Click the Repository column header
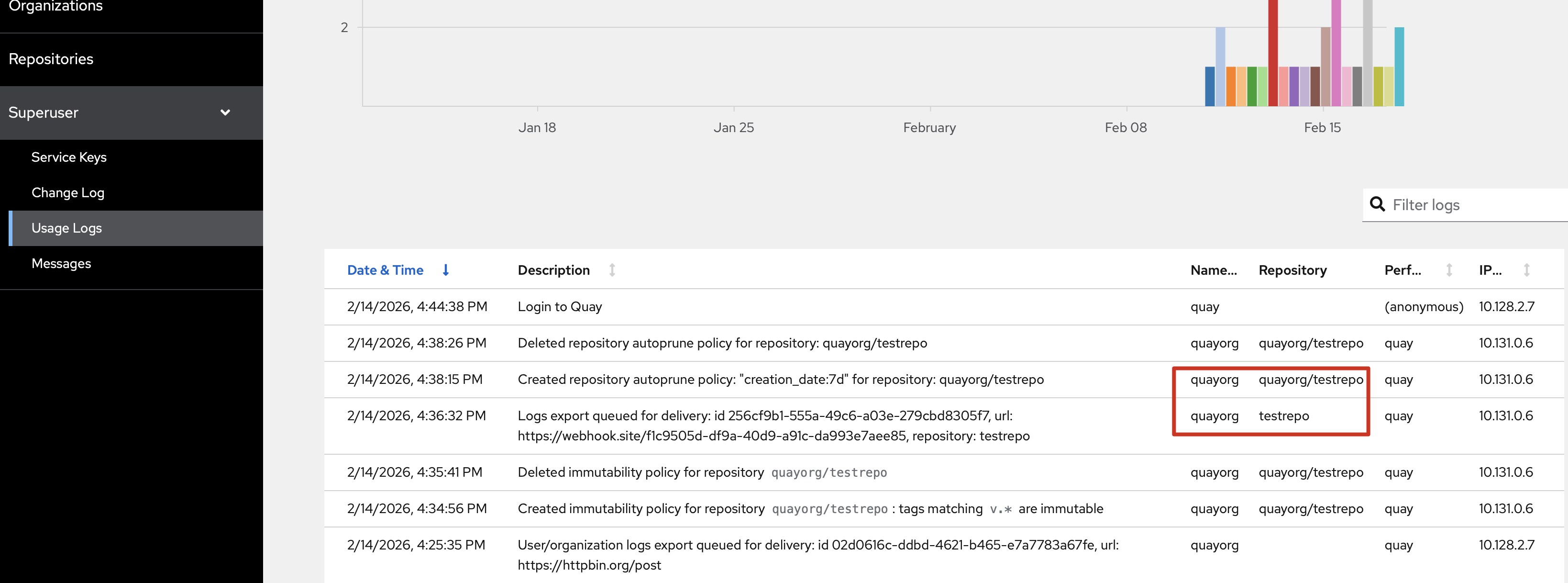The width and height of the screenshot is (1568, 583). 1292,270
